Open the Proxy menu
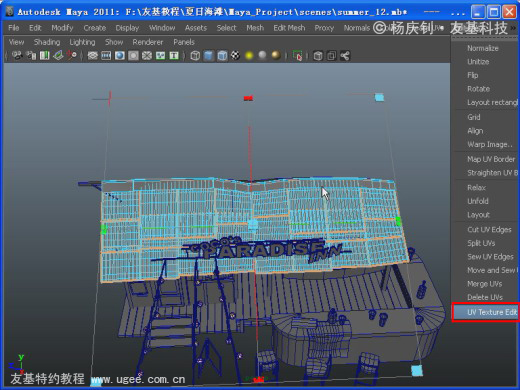 click(x=324, y=28)
